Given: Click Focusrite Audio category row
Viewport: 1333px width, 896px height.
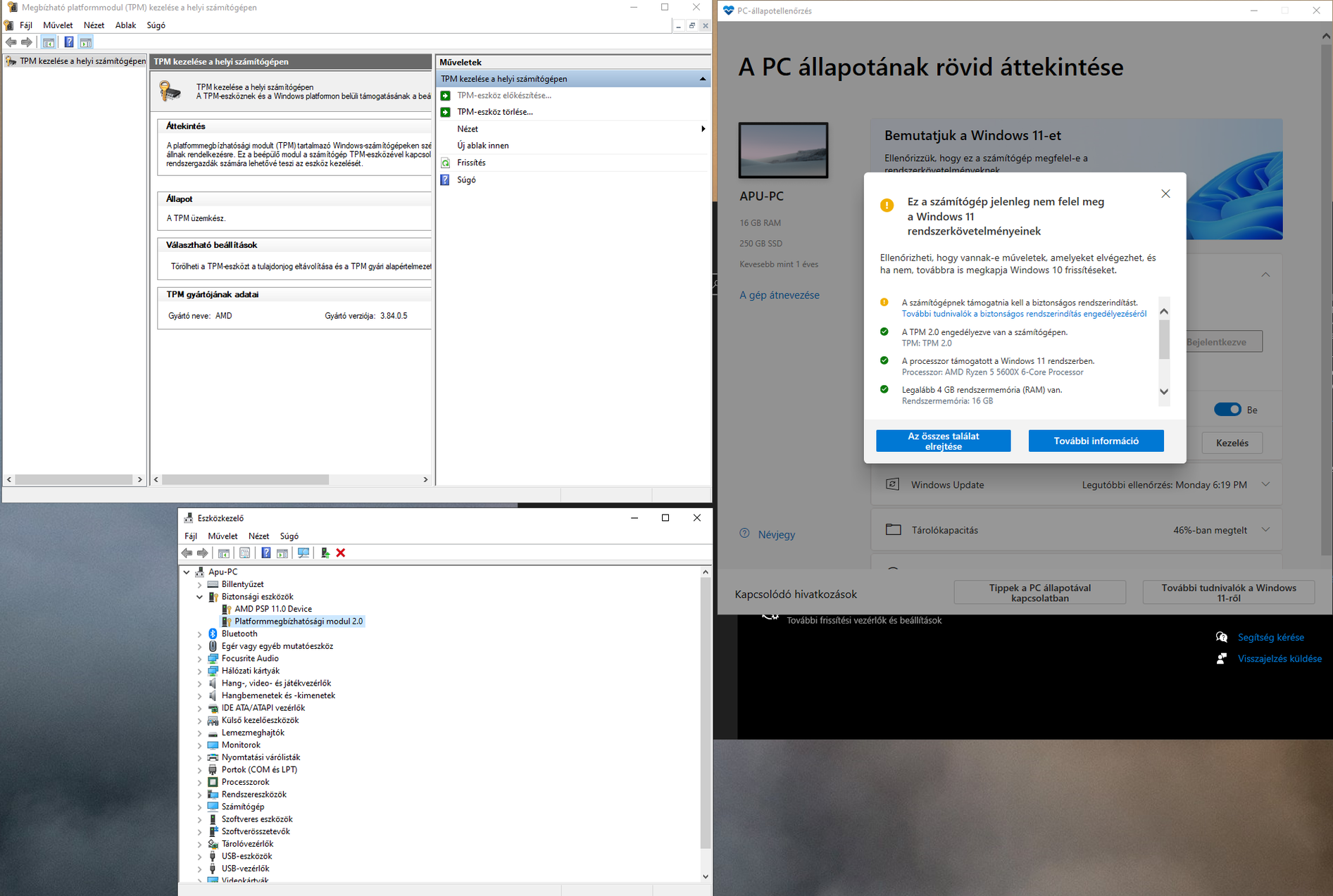Looking at the screenshot, I should pos(249,659).
